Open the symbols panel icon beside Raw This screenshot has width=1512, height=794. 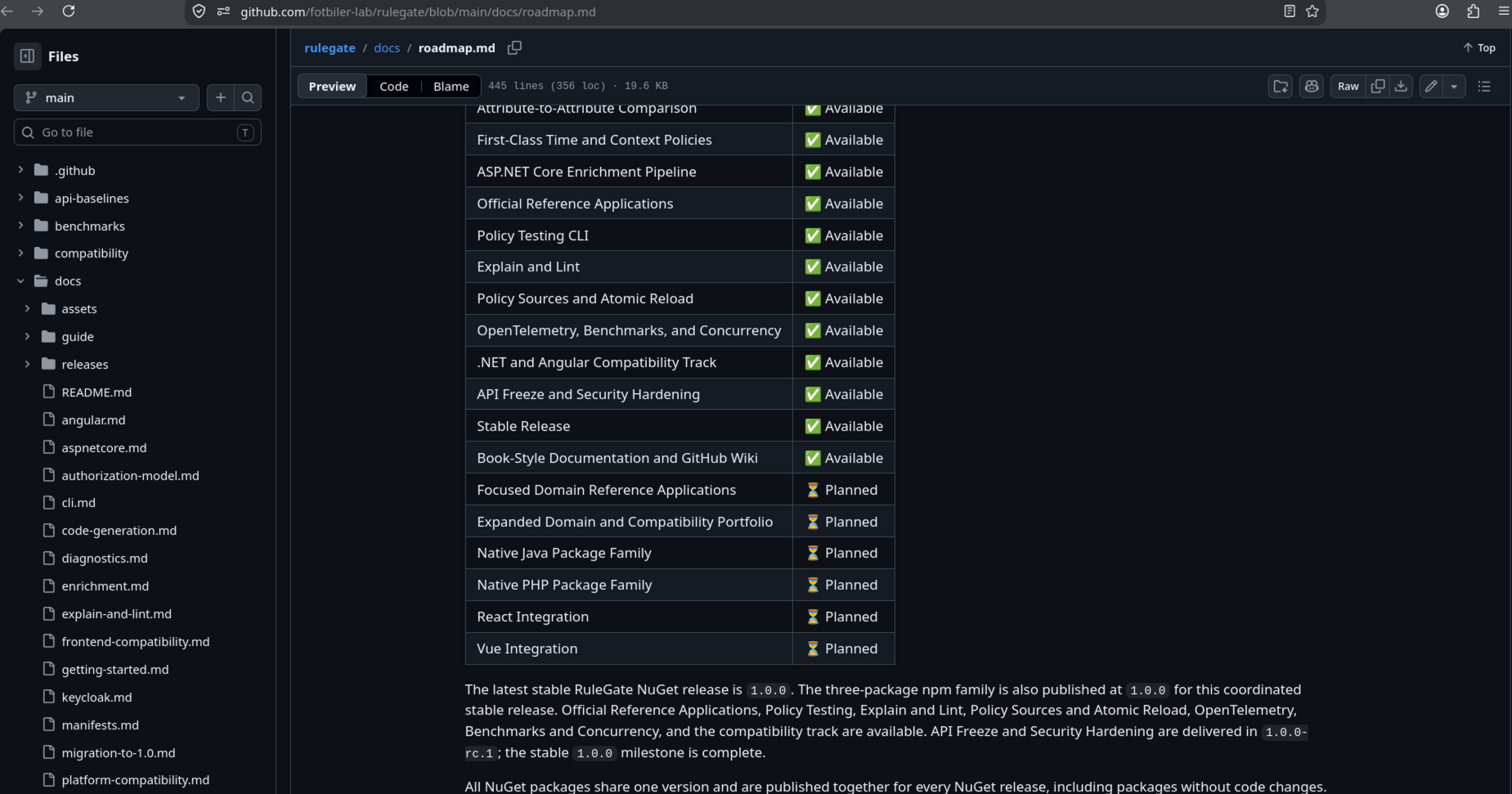(x=1281, y=86)
